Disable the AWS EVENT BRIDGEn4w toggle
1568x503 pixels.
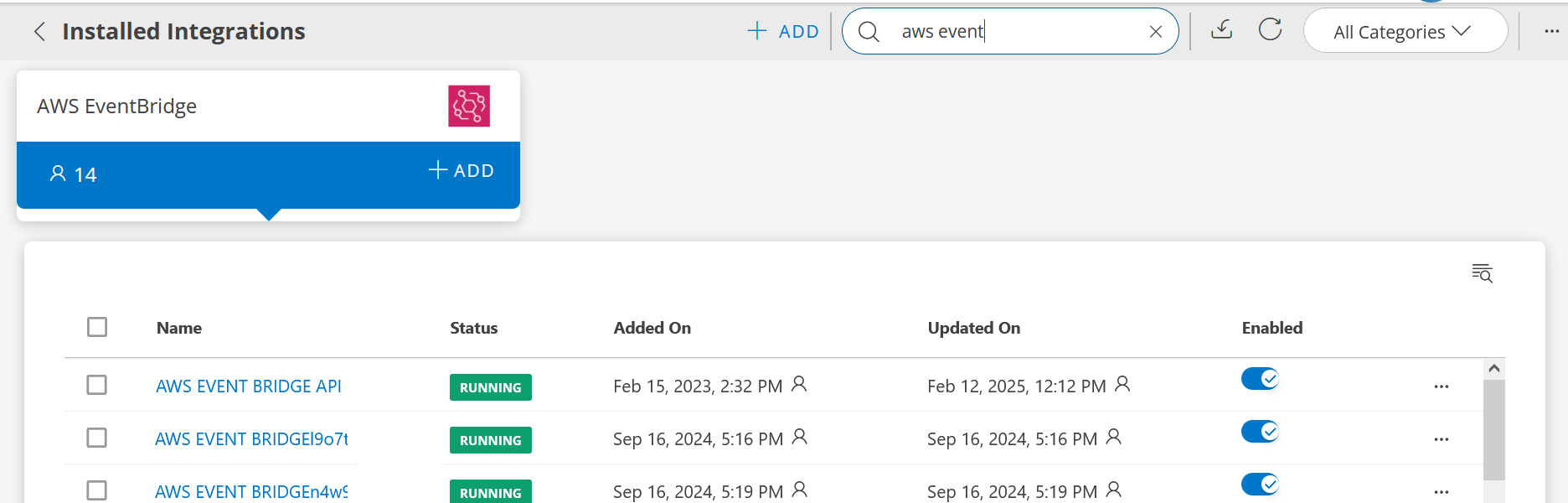point(1260,485)
